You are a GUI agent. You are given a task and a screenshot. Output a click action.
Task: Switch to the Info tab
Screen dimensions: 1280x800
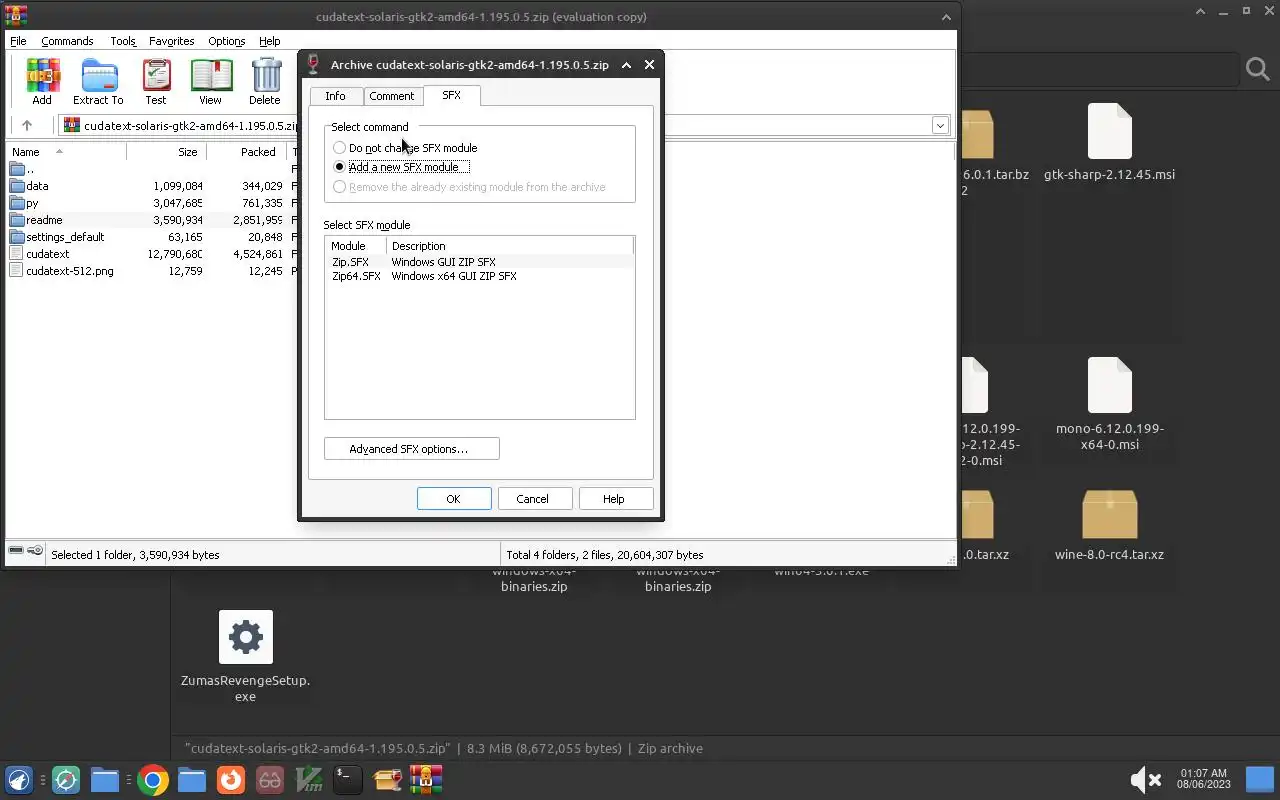(335, 96)
